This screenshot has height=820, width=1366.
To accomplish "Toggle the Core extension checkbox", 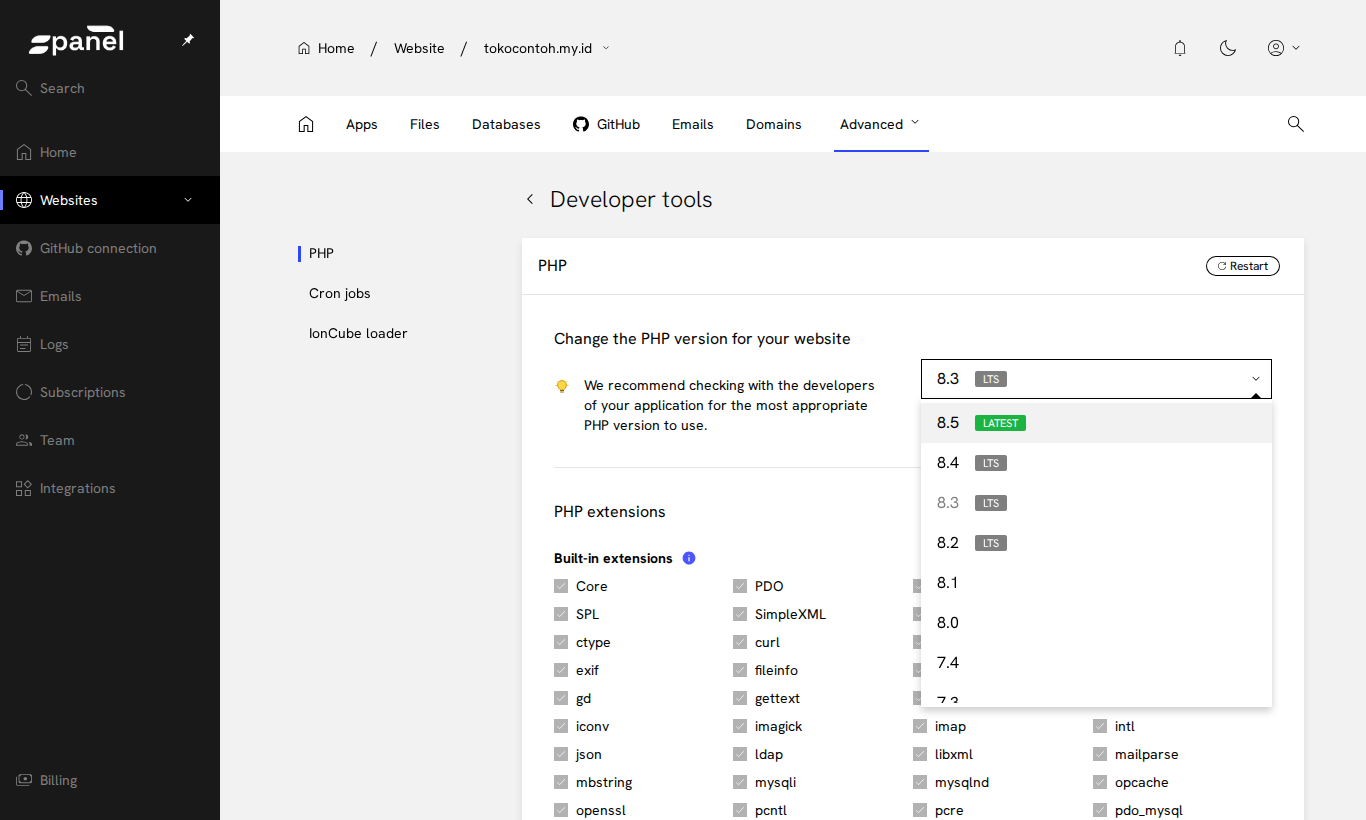I will 561,586.
